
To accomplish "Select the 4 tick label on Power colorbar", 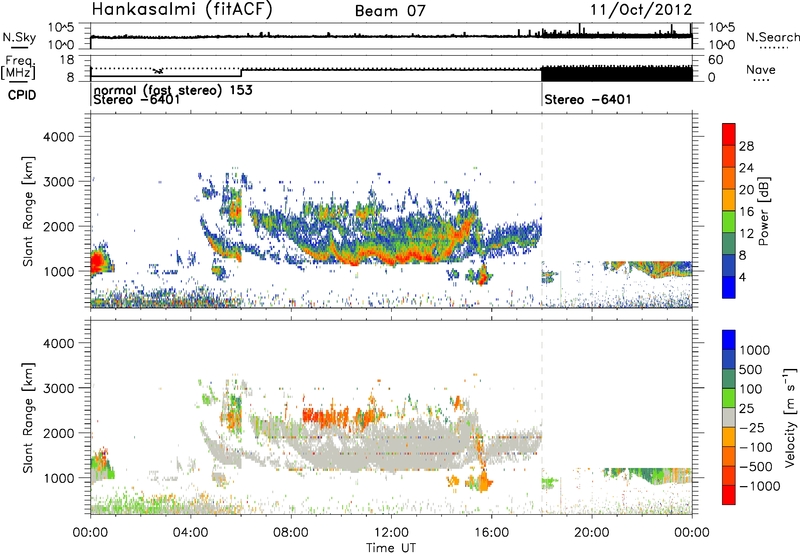I will (x=742, y=277).
